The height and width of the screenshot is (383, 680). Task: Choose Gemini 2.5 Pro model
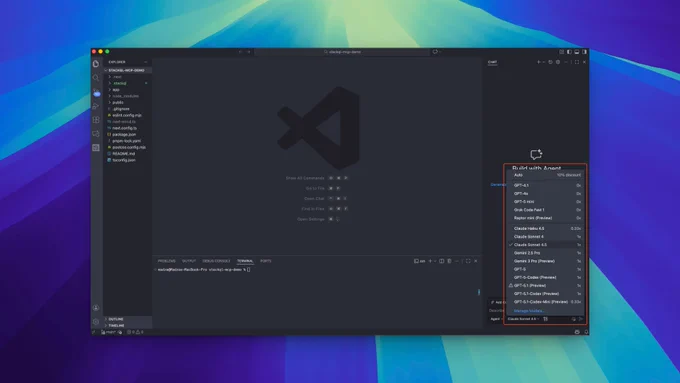tap(546, 253)
